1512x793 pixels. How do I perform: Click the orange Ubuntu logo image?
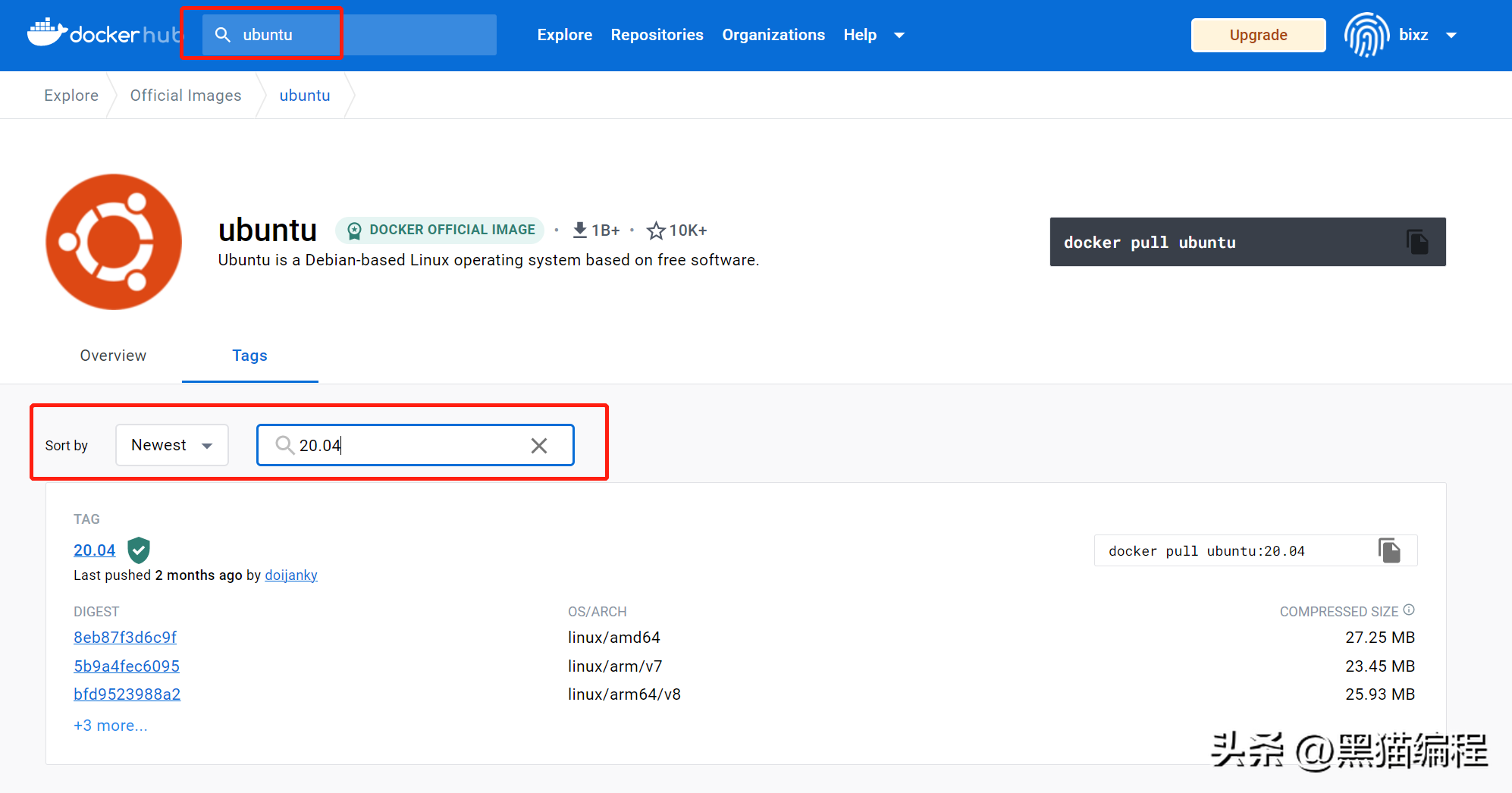point(114,242)
